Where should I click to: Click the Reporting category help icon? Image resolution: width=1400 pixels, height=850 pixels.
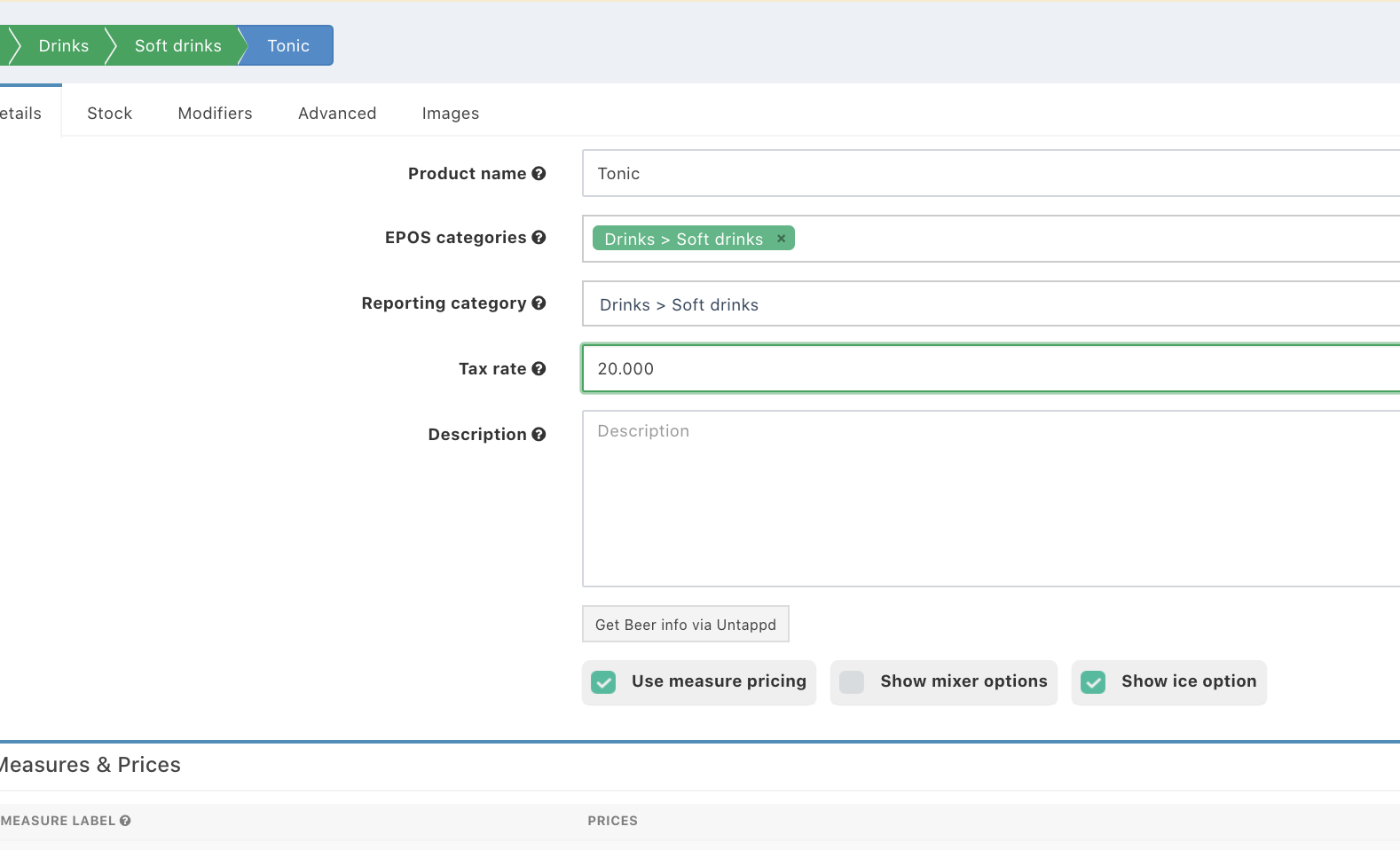click(x=539, y=303)
